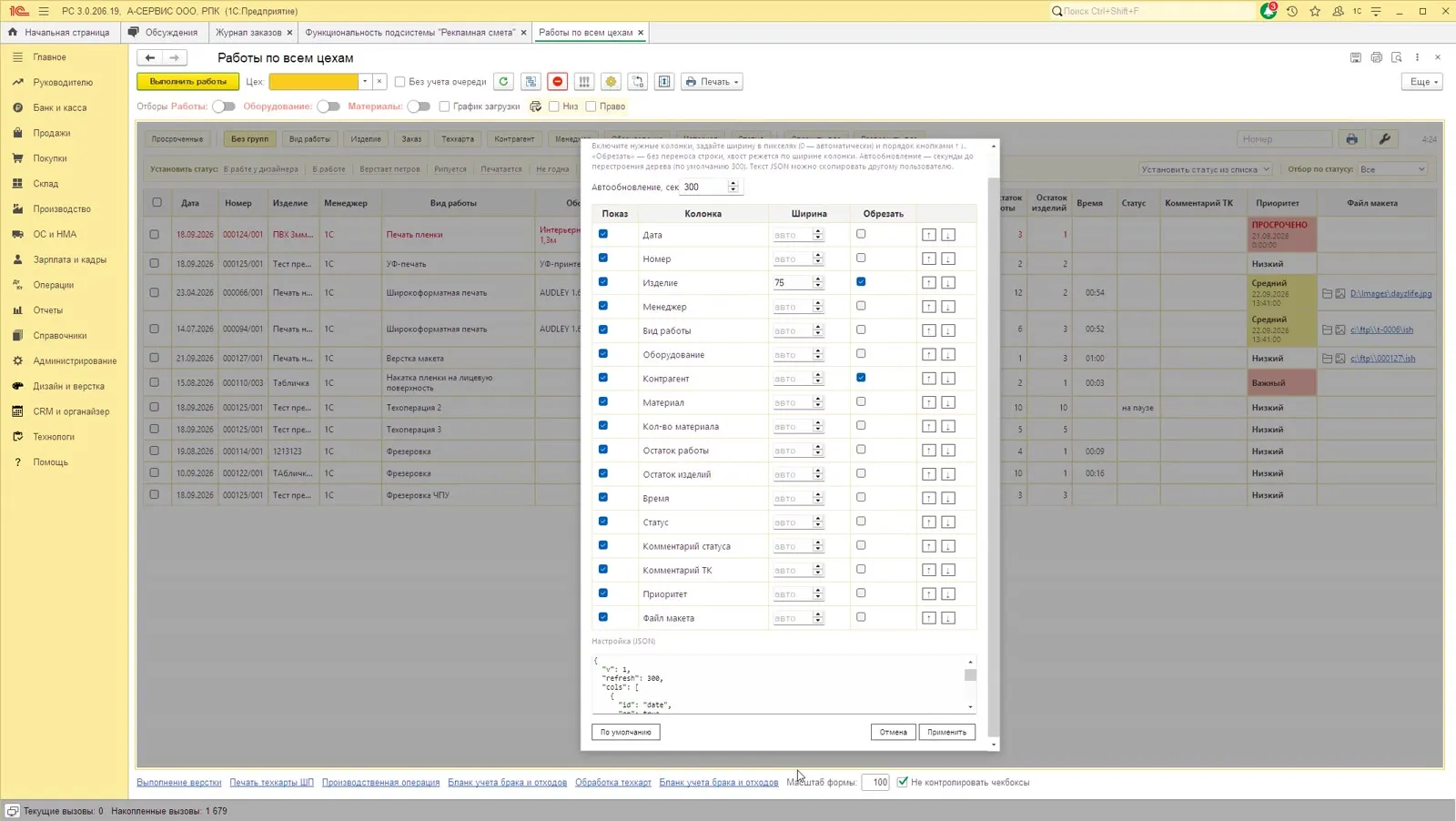The height and width of the screenshot is (821, 1456).
Task: Click the Отмена button in the dialog
Action: point(894,732)
